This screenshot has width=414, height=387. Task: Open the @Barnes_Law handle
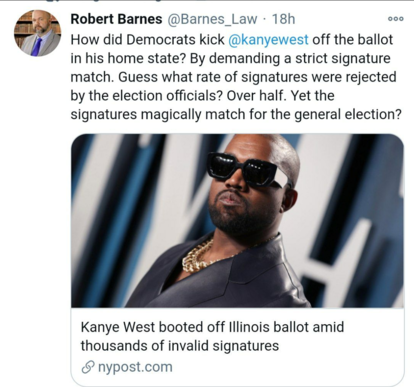212,19
